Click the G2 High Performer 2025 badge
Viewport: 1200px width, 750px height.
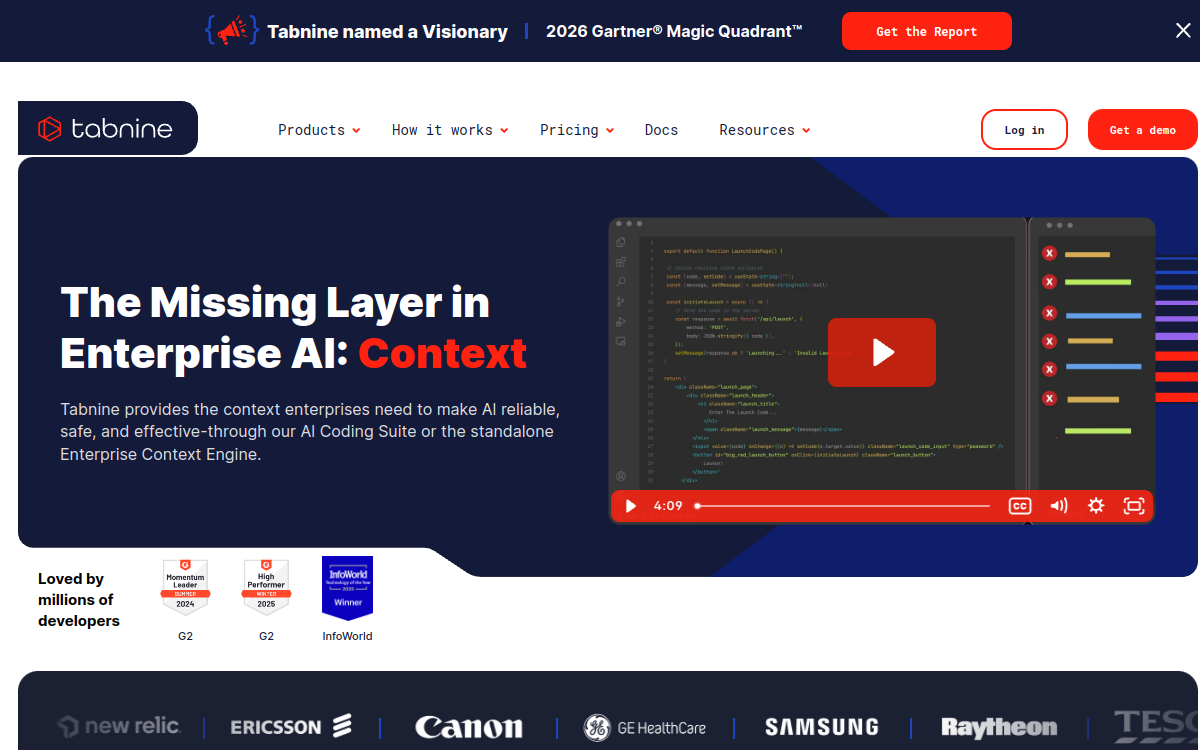[266, 587]
